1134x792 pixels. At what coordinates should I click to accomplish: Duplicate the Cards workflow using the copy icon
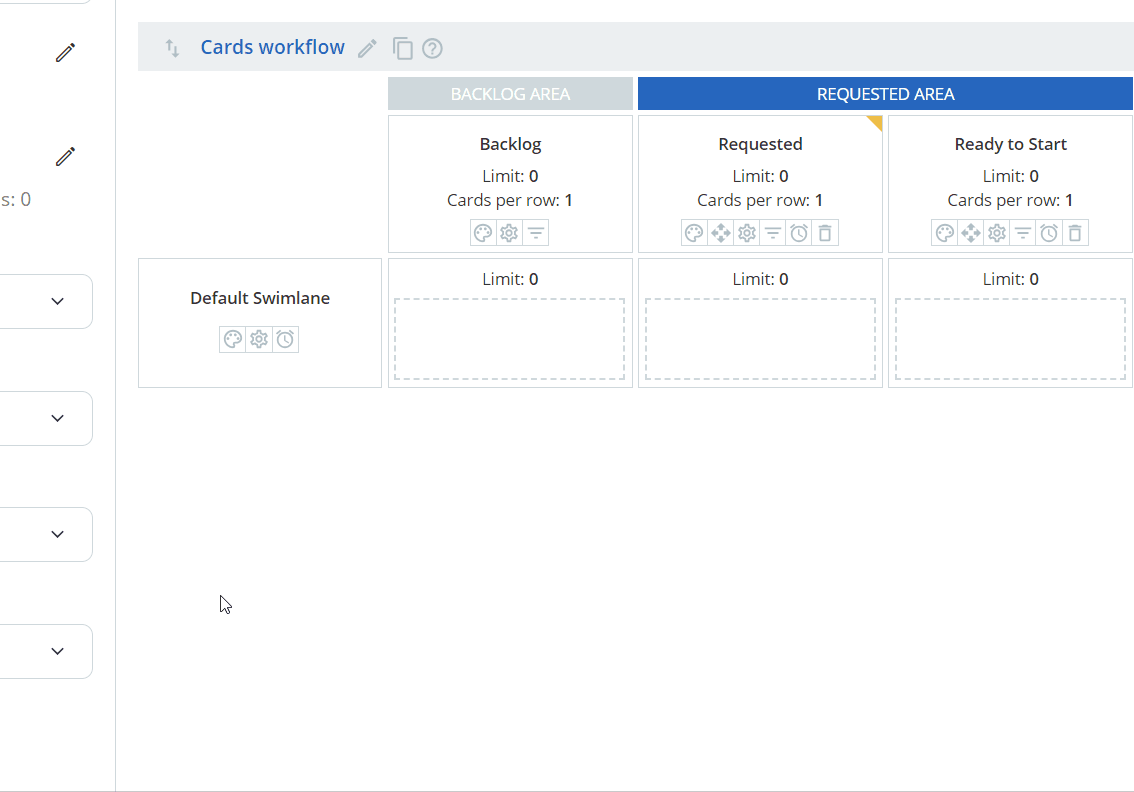point(402,47)
